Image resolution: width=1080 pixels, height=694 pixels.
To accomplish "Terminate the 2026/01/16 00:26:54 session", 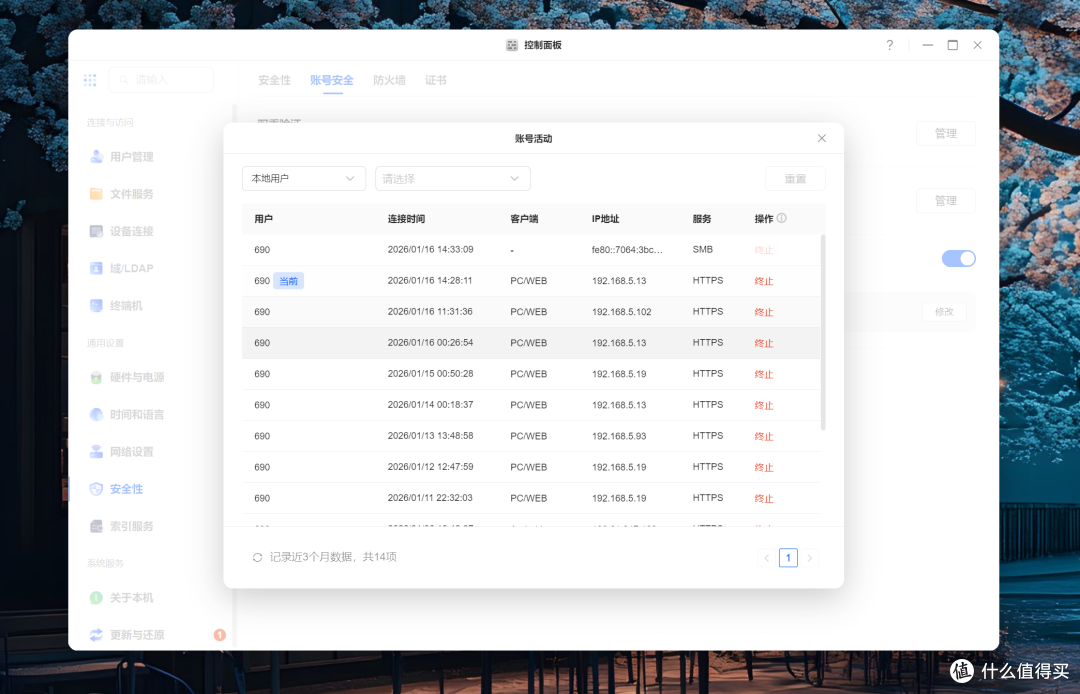I will 764,343.
